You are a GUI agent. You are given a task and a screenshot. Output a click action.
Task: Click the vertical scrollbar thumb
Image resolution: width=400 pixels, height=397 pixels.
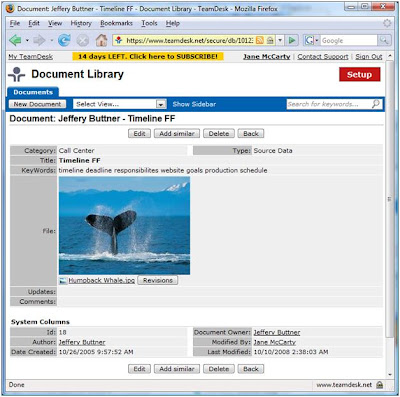point(389,199)
